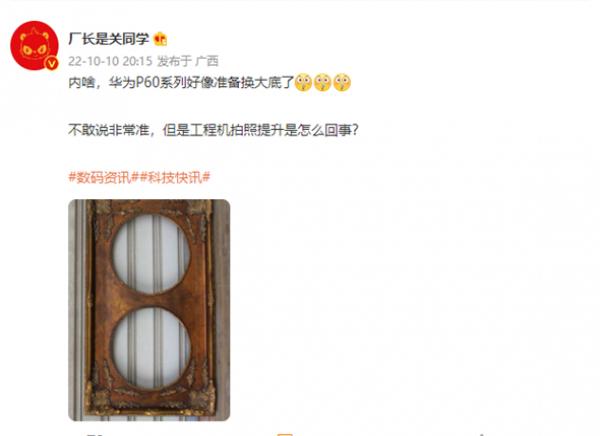The width and height of the screenshot is (600, 436).
Task: Click the orange V verified badge
Action: pyautogui.click(x=51, y=63)
